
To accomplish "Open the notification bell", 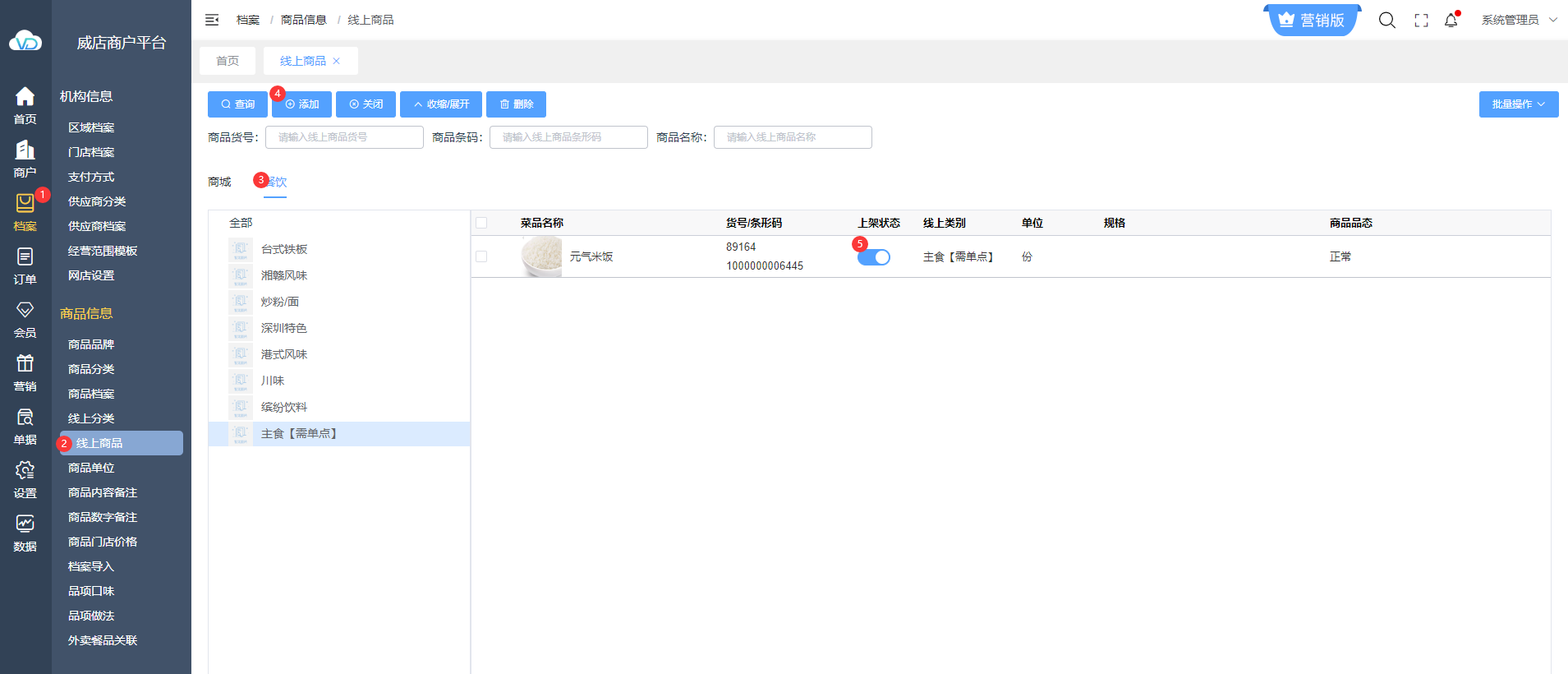I will tap(1451, 21).
